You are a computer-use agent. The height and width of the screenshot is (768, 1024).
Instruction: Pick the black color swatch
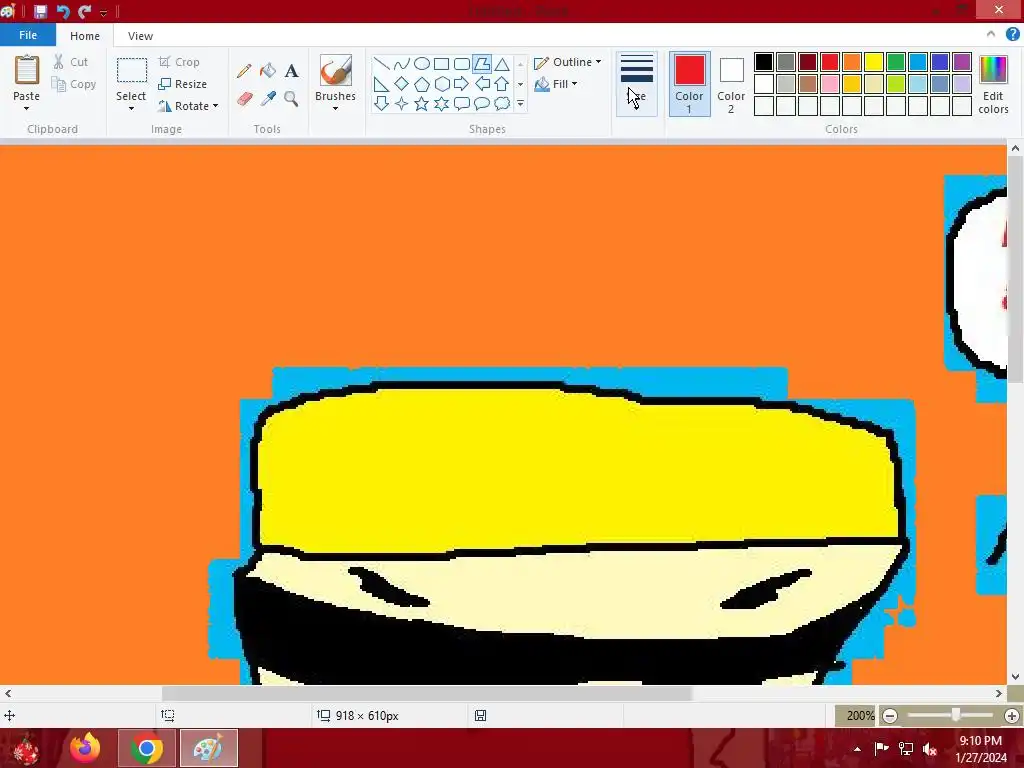pyautogui.click(x=763, y=62)
